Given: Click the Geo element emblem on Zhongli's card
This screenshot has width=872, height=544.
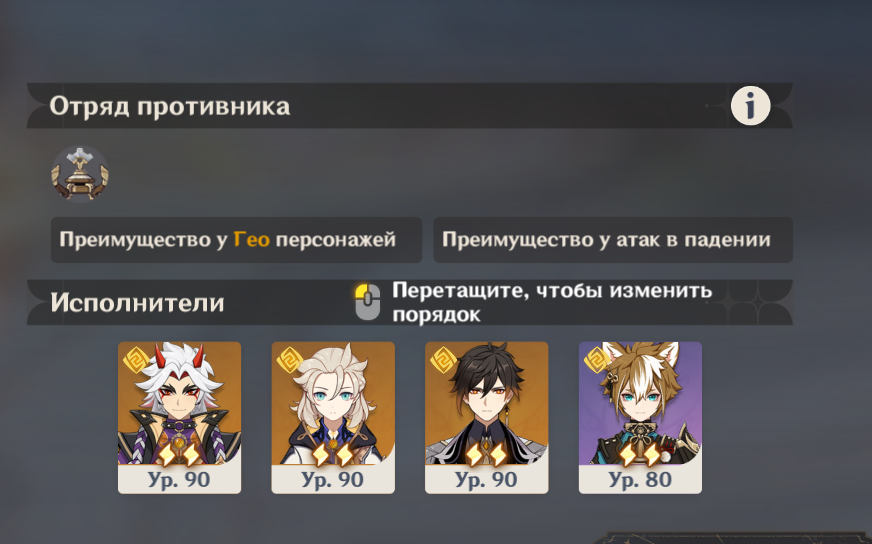Looking at the screenshot, I should click(443, 360).
